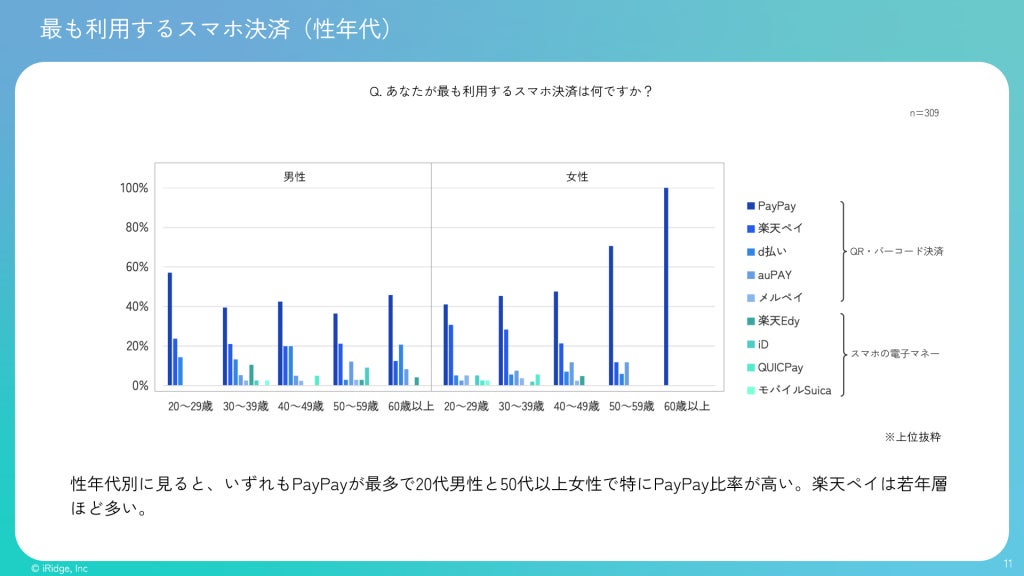Select the QR・バーコード決済 bracket label
1024x576 pixels.
tap(897, 251)
